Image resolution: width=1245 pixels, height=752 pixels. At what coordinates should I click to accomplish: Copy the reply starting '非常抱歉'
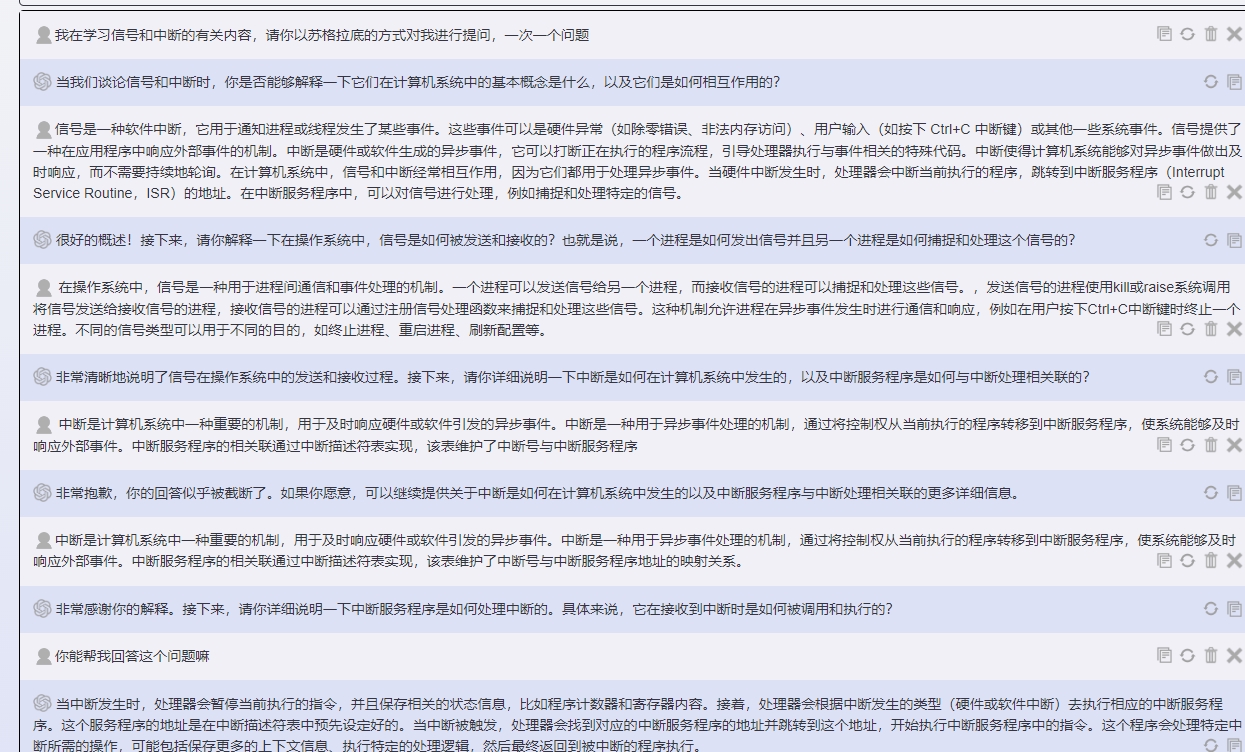[1234, 493]
